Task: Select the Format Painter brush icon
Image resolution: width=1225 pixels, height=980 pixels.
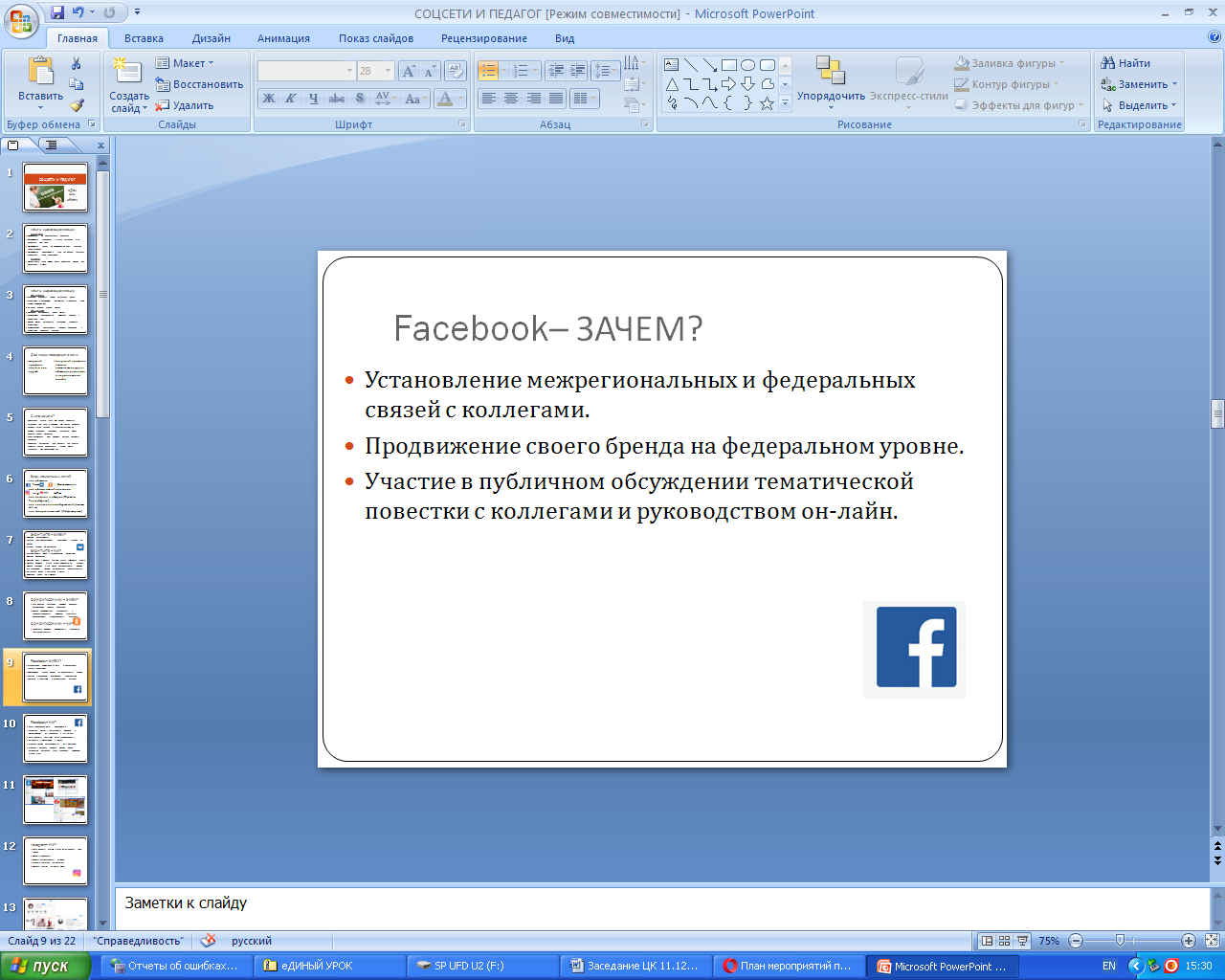Action: [x=77, y=105]
